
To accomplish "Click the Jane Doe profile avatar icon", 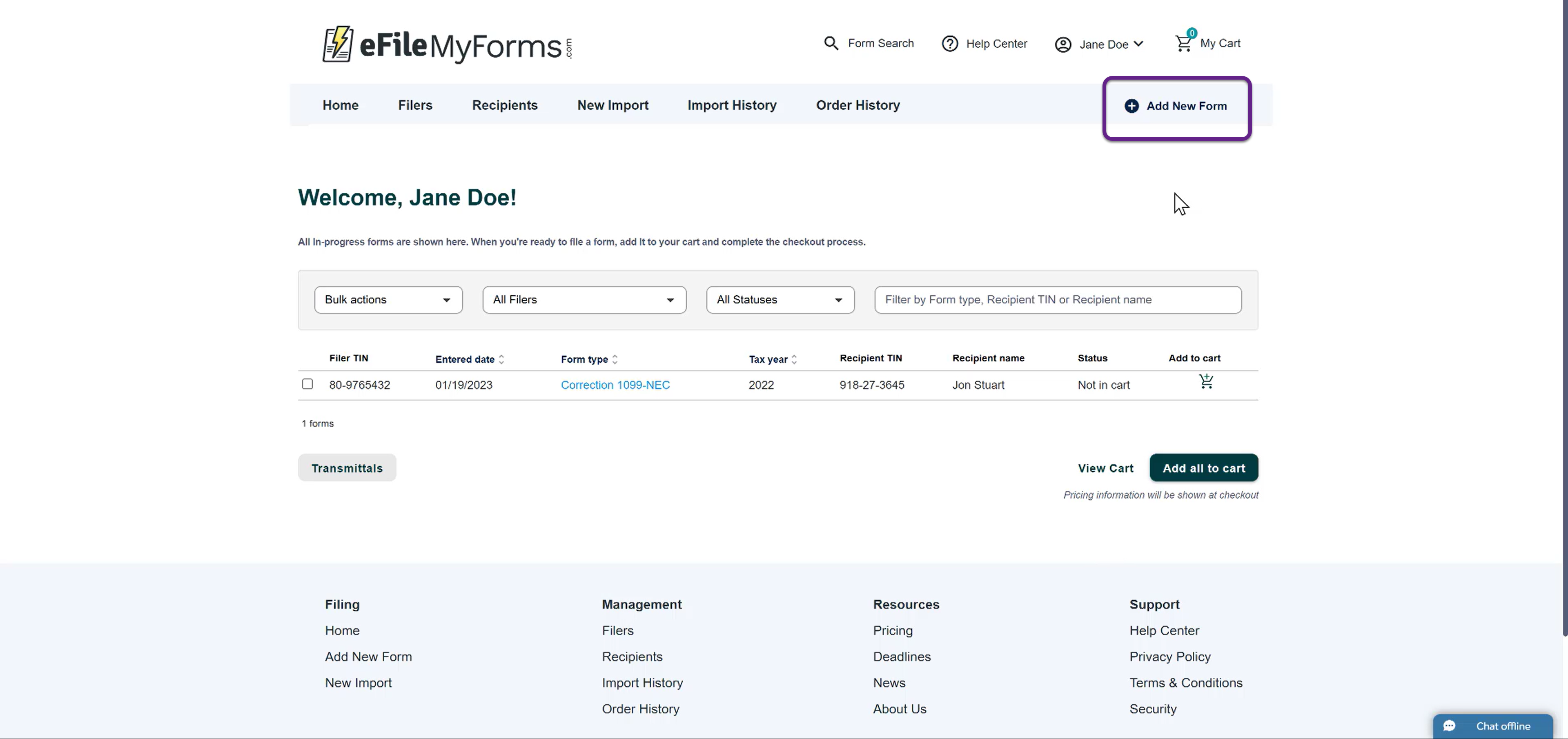I will point(1063,45).
